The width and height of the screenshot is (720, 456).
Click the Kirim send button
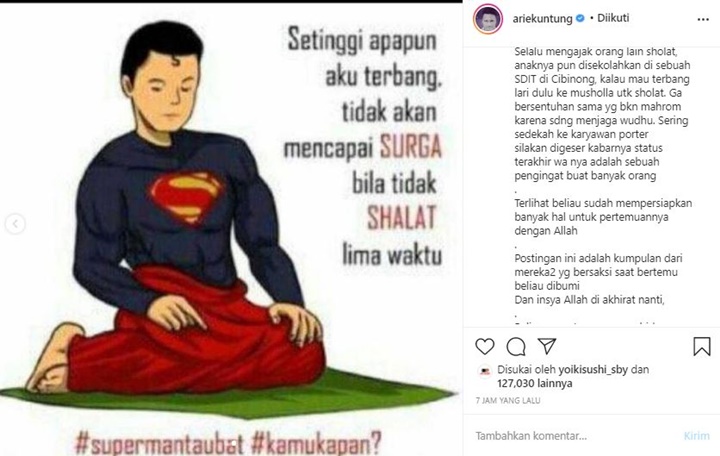(697, 436)
